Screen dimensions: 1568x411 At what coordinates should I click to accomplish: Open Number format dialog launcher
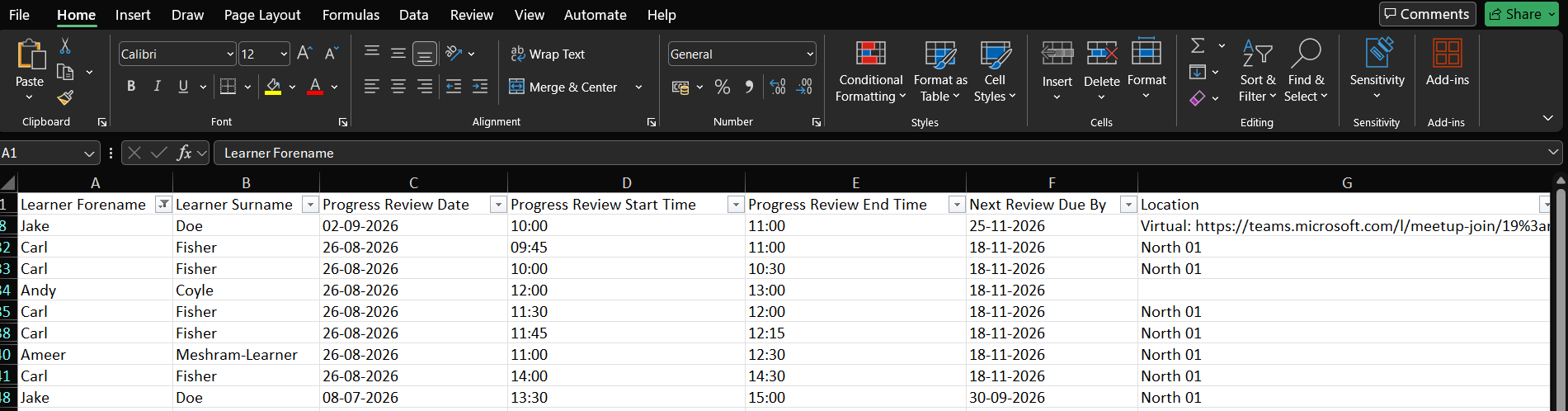[x=817, y=122]
